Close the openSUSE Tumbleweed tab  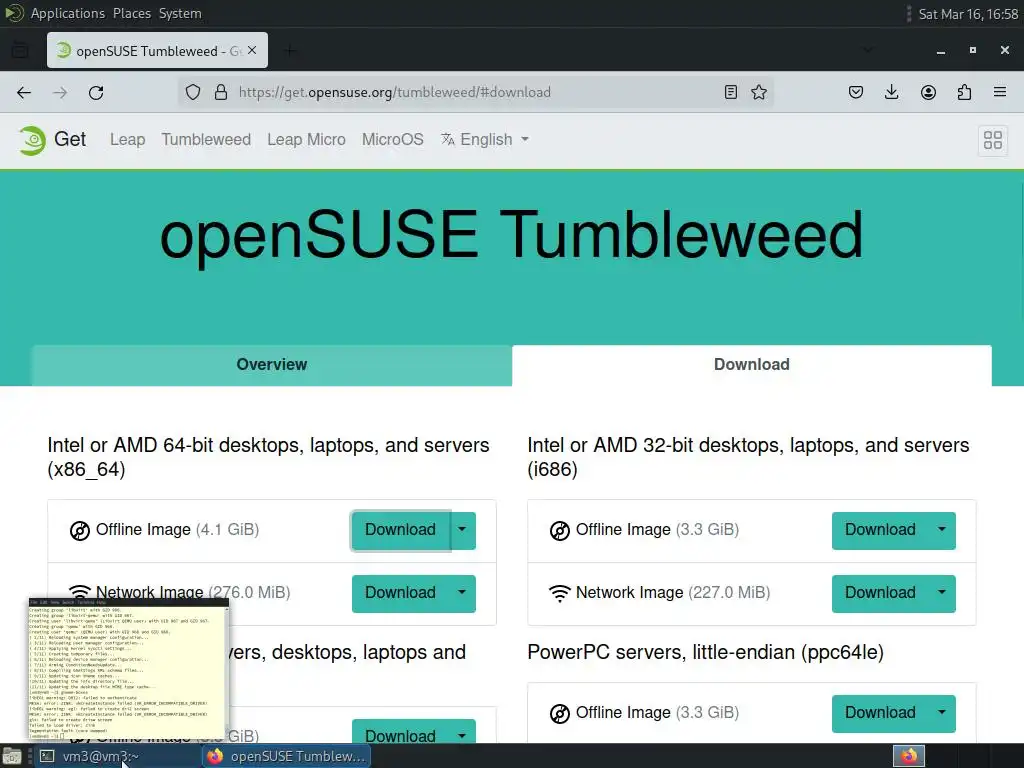[252, 50]
